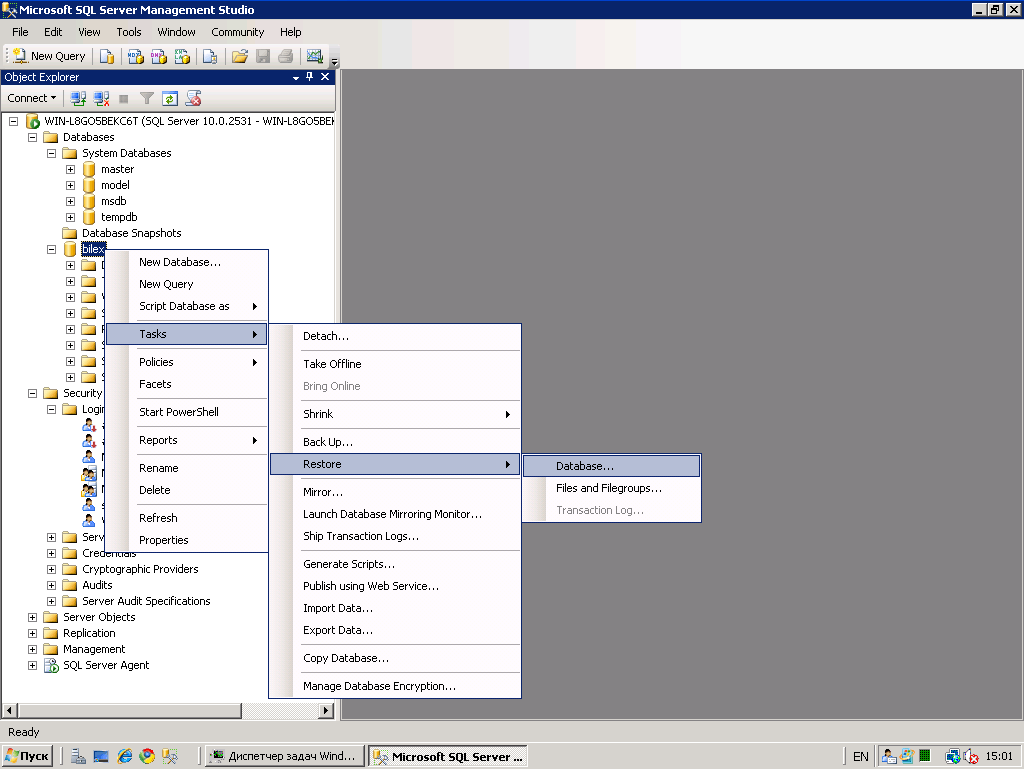Open the Community menu
The height and width of the screenshot is (769, 1024).
238,32
